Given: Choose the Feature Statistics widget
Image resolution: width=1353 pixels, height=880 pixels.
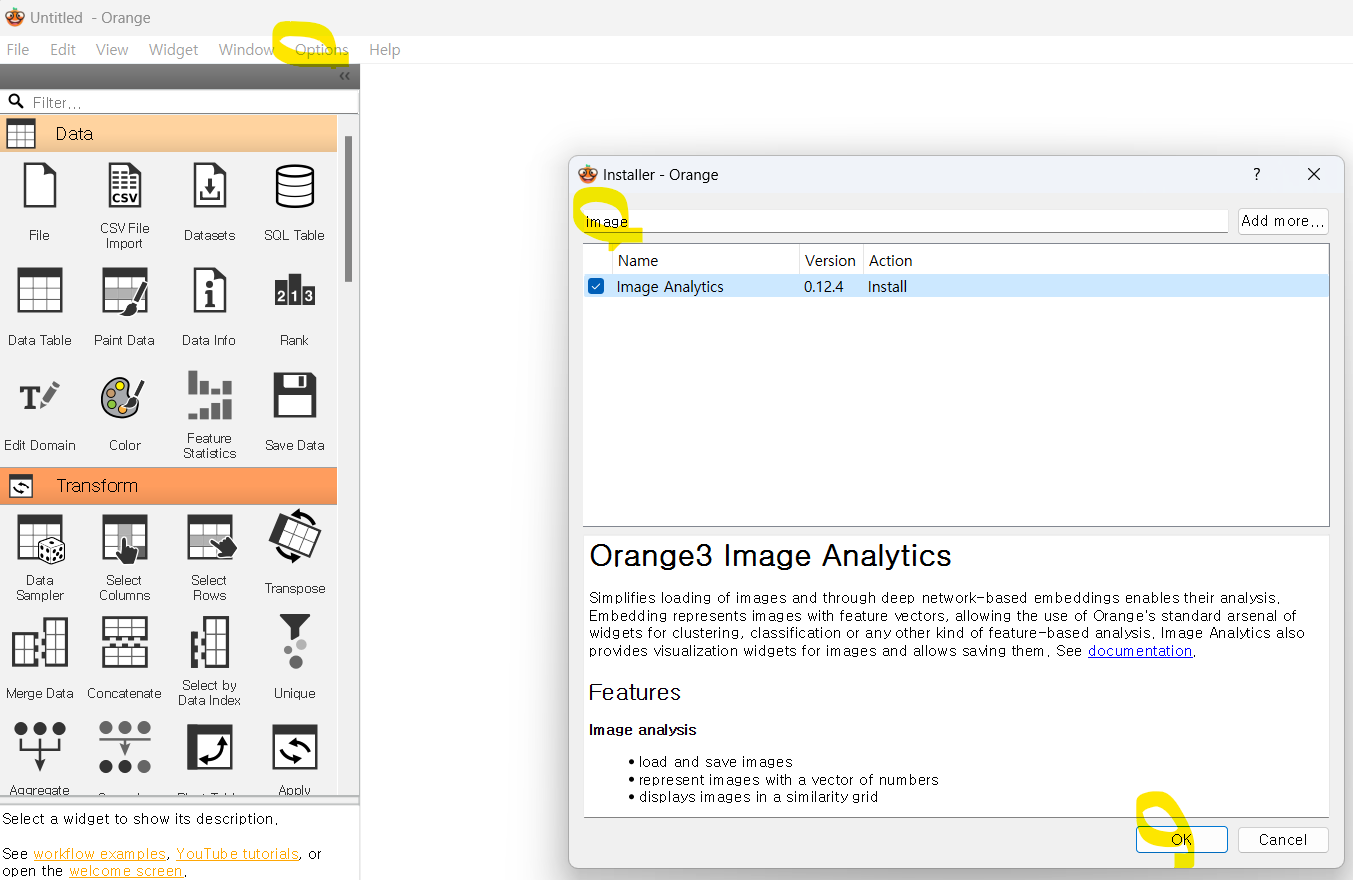Looking at the screenshot, I should [x=209, y=414].
